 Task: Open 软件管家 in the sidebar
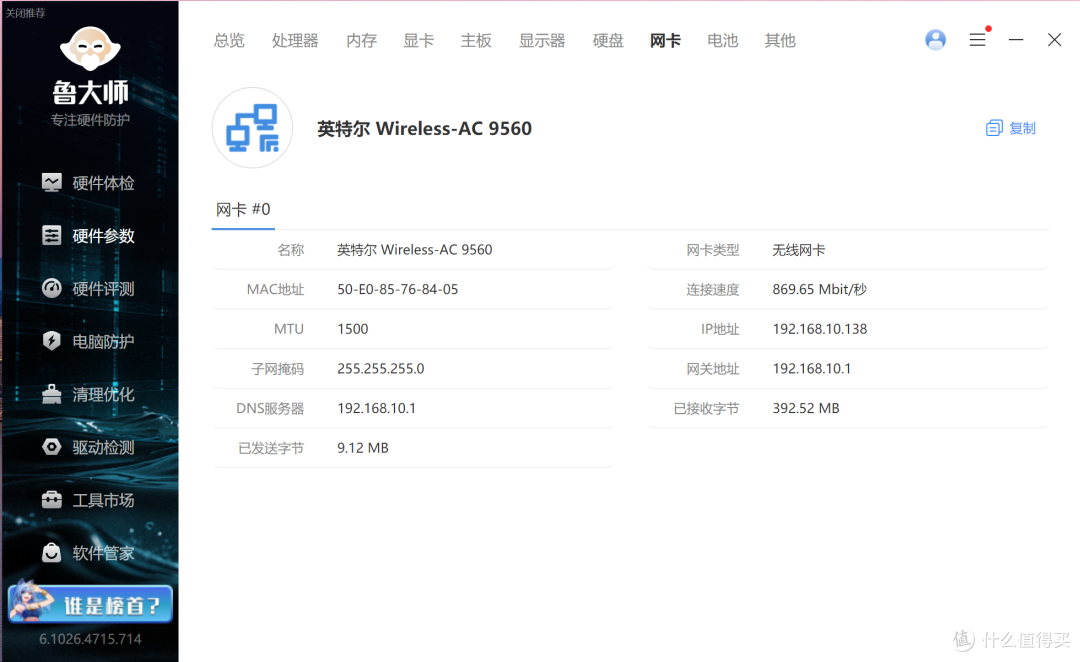103,553
